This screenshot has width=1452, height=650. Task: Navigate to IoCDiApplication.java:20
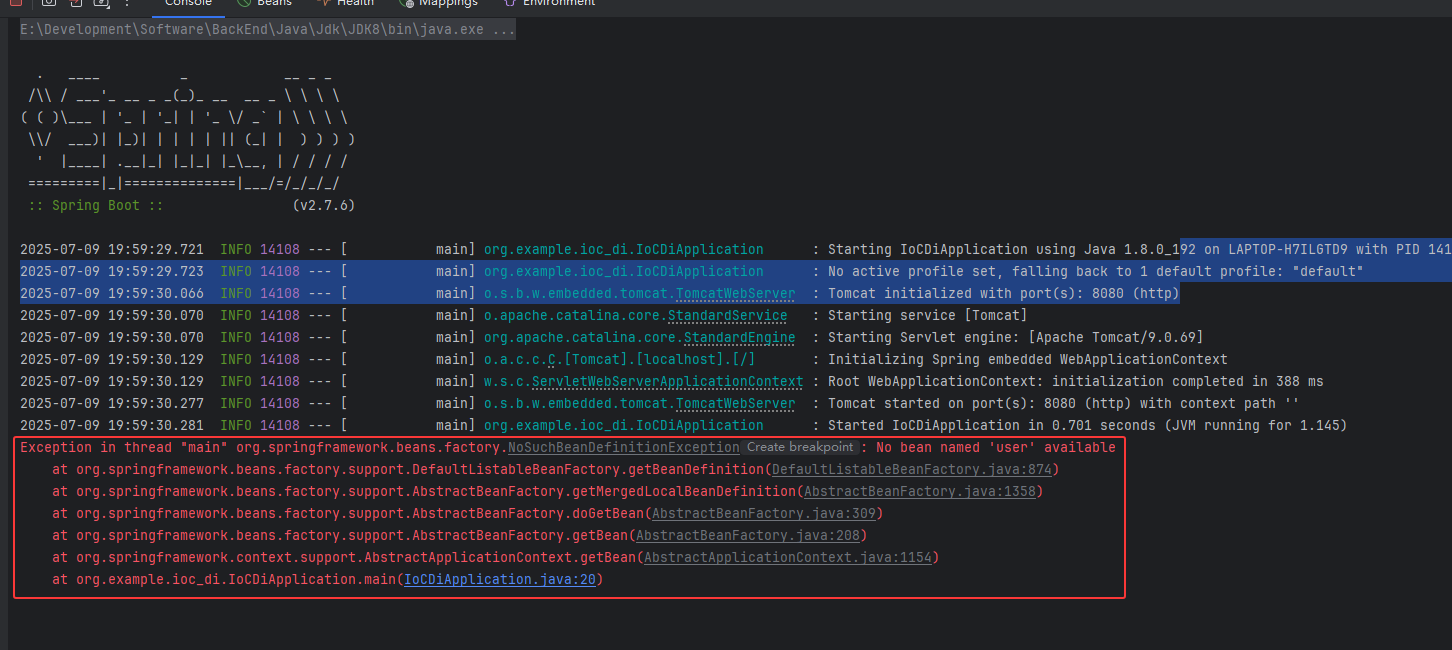[499, 580]
